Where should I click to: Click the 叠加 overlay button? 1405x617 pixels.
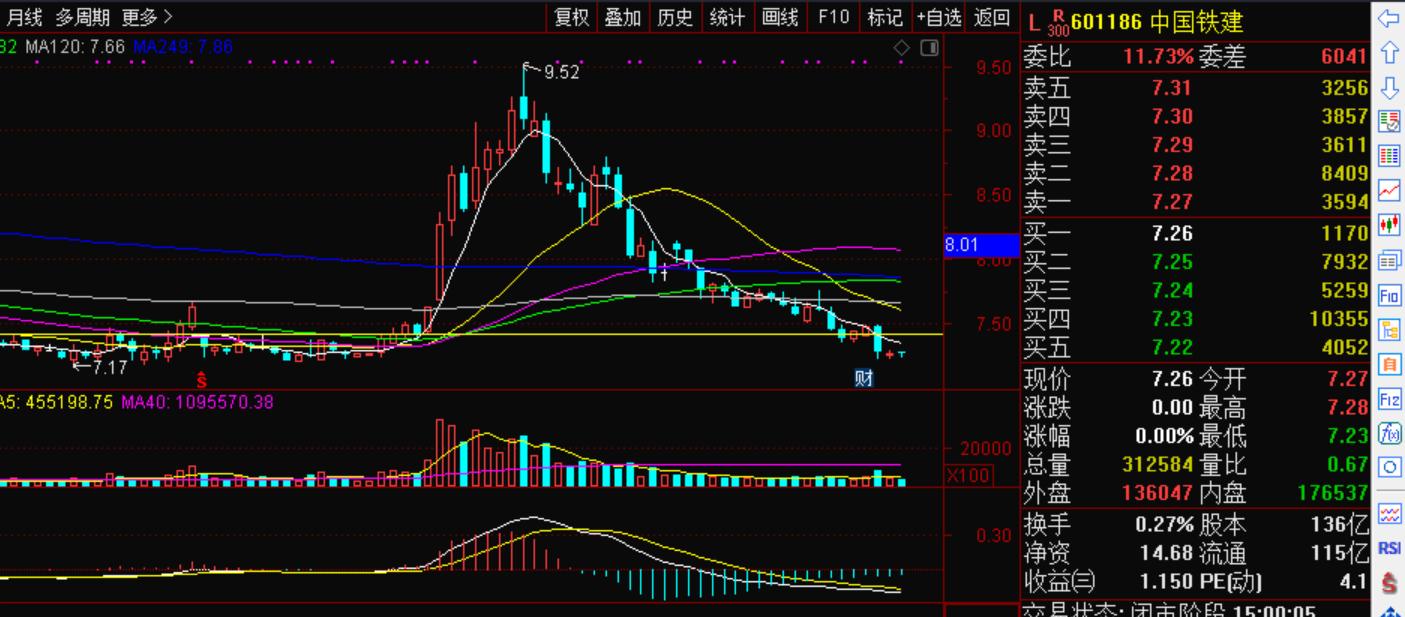coord(622,17)
